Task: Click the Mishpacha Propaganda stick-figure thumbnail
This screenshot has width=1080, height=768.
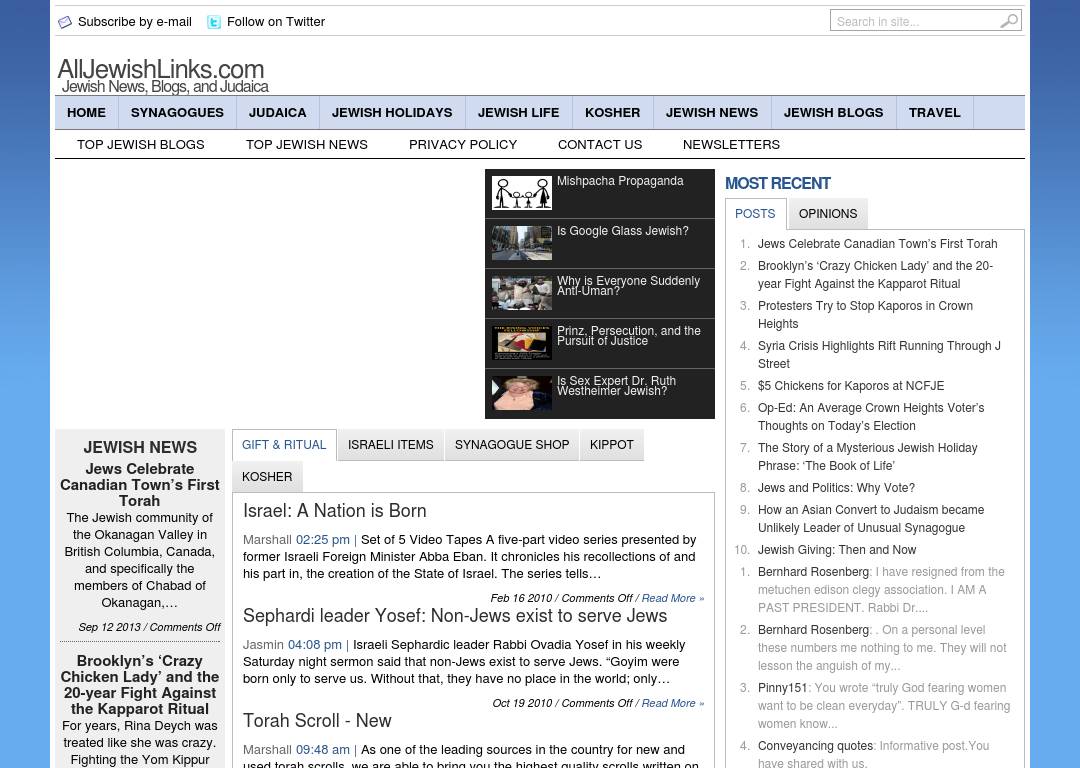Action: pos(521,193)
